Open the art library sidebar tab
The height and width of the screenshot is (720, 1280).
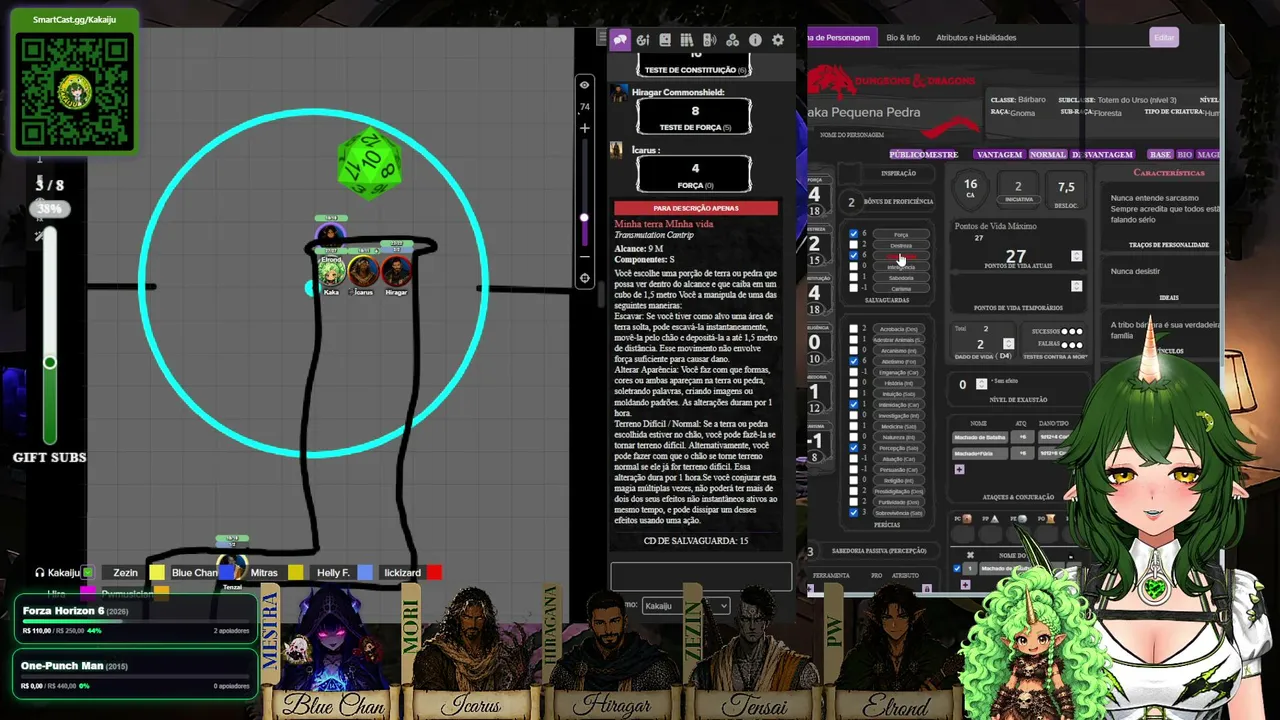click(643, 40)
